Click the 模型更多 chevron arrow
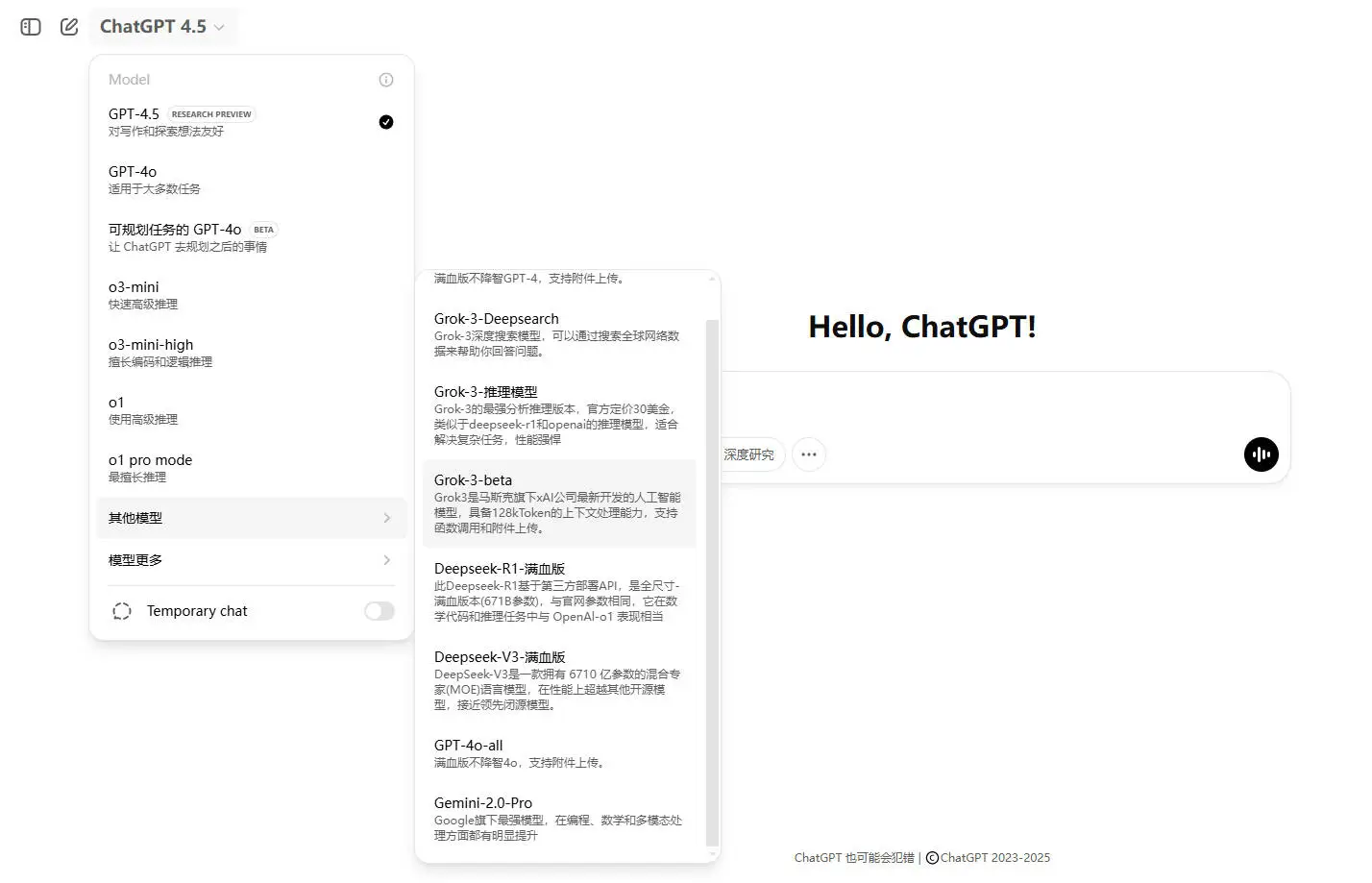The width and height of the screenshot is (1372, 883). click(387, 560)
